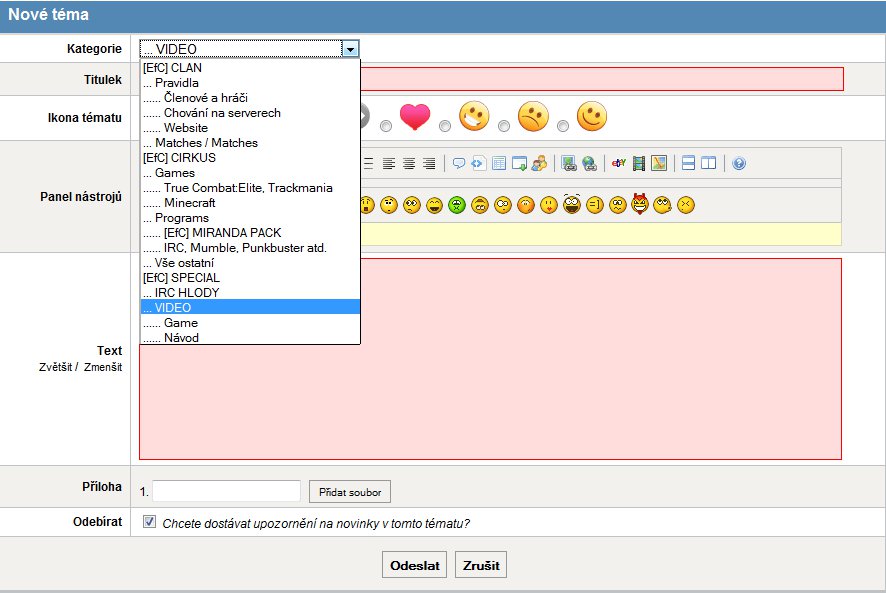Click Přidat soubor button

(350, 492)
